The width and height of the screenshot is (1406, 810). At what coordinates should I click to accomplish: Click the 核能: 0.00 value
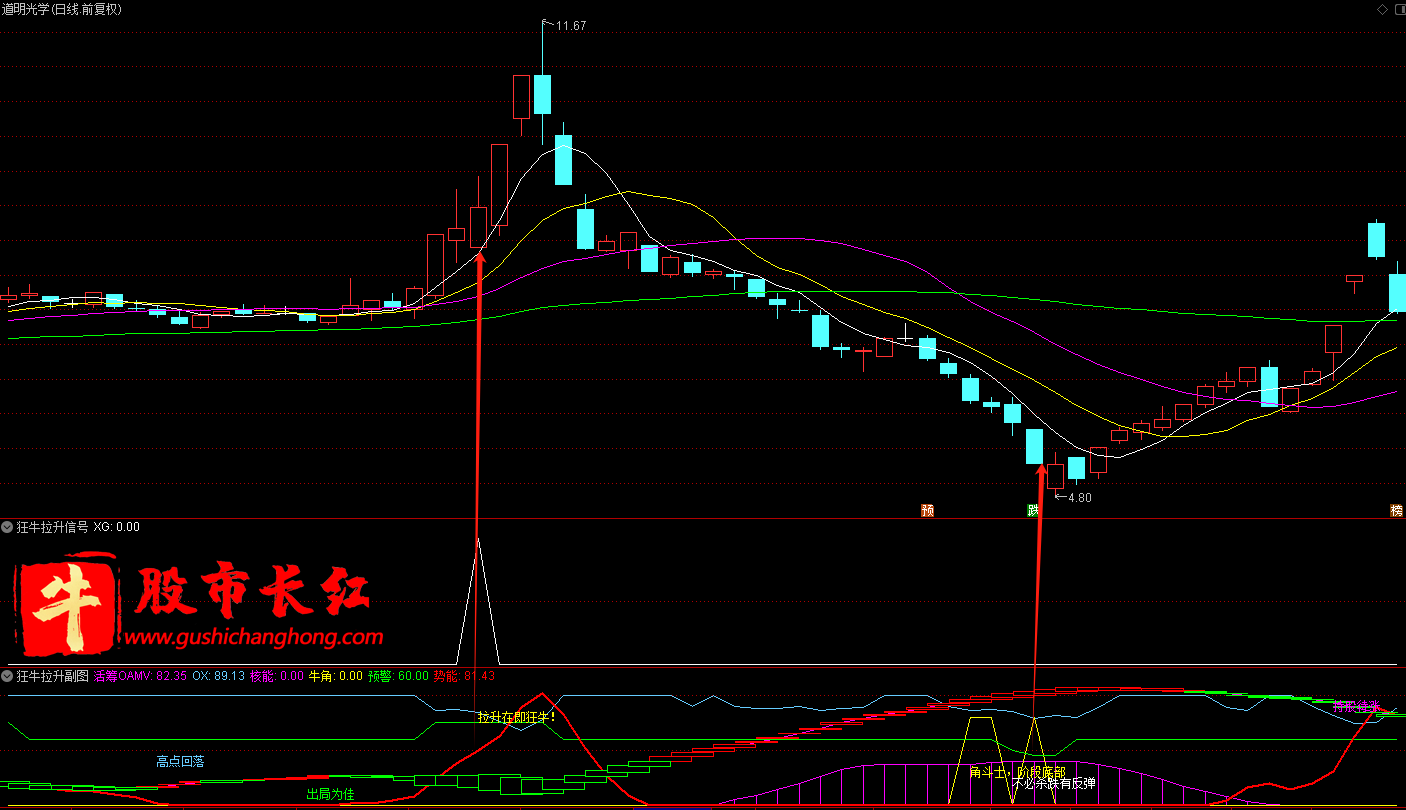point(277,676)
